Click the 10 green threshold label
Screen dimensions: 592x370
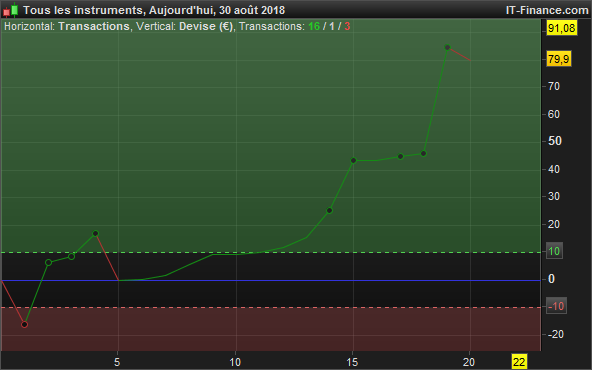[554, 251]
